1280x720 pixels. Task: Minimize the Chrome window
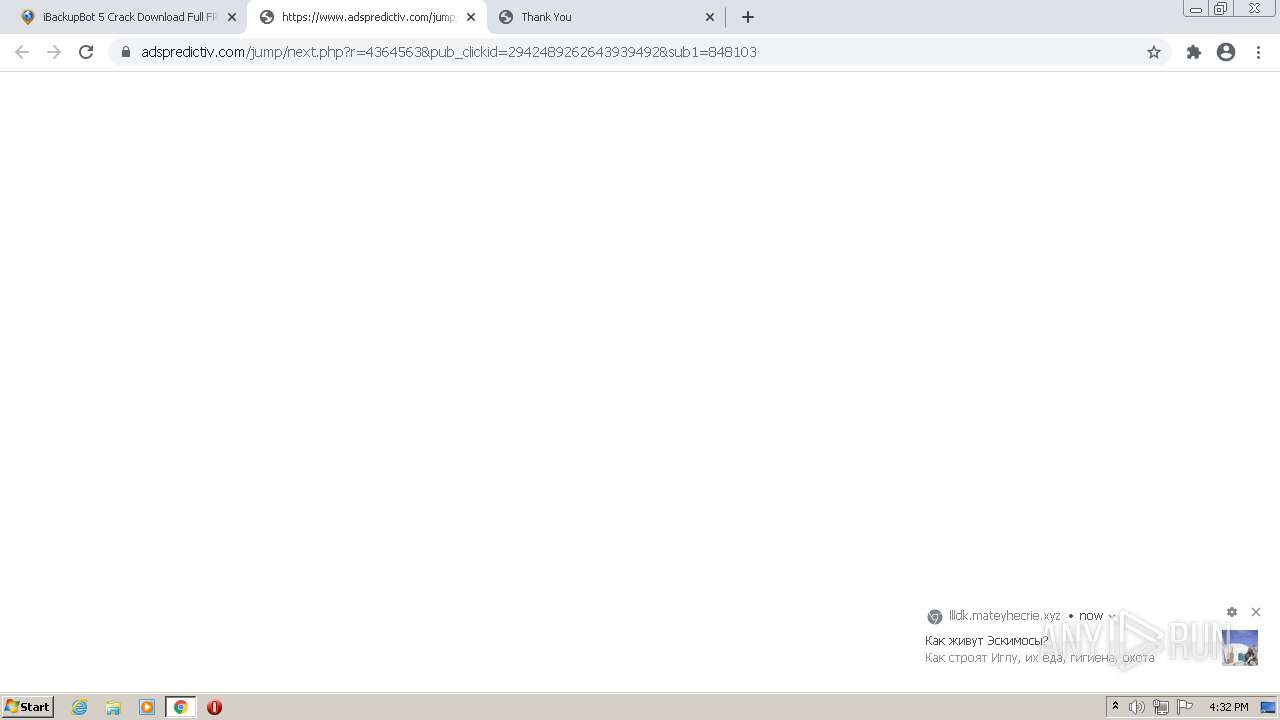pyautogui.click(x=1196, y=9)
